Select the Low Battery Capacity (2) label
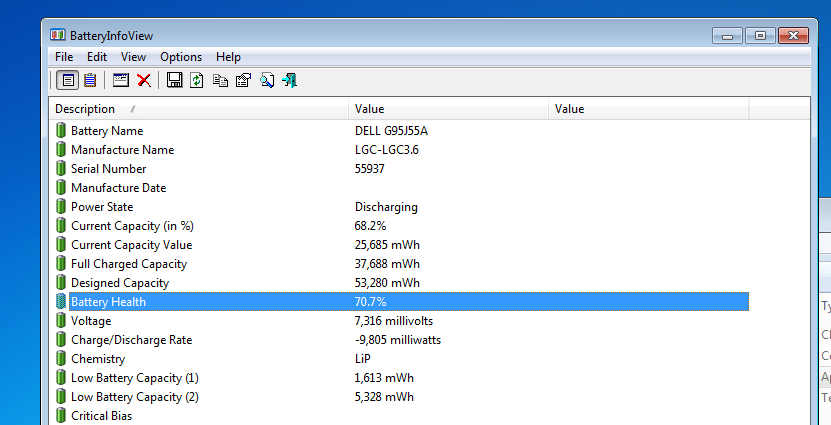The image size is (831, 425). pyautogui.click(x=135, y=397)
